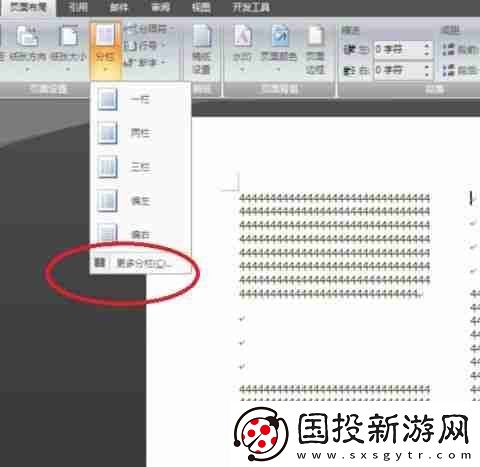Click the left indent icon beside 左

[x=349, y=50]
